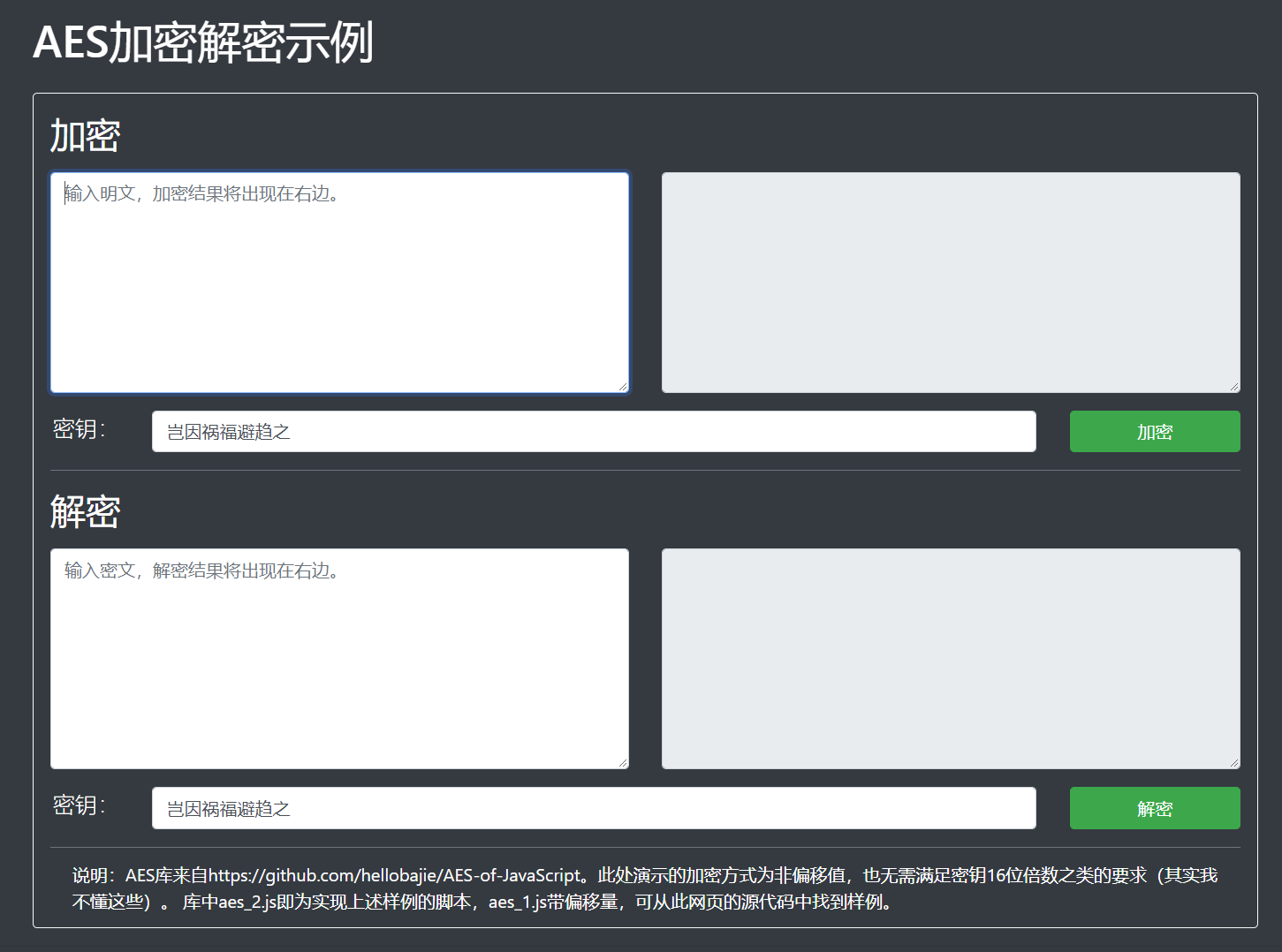Grab resize handle of decryption output box

tap(1234, 762)
